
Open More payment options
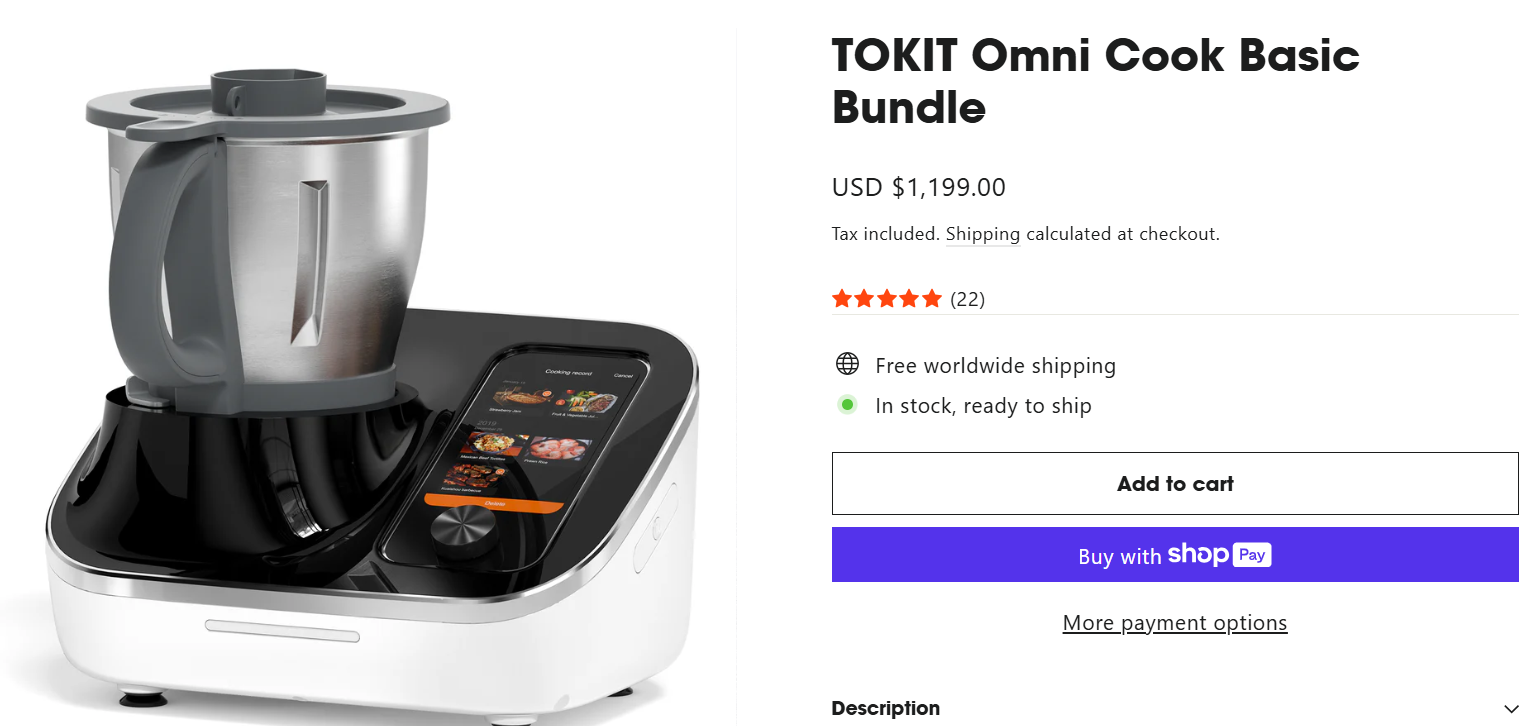click(x=1175, y=623)
